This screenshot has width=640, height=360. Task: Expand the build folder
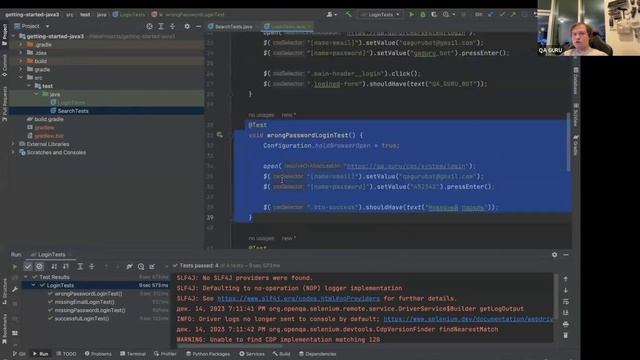pyautogui.click(x=21, y=61)
